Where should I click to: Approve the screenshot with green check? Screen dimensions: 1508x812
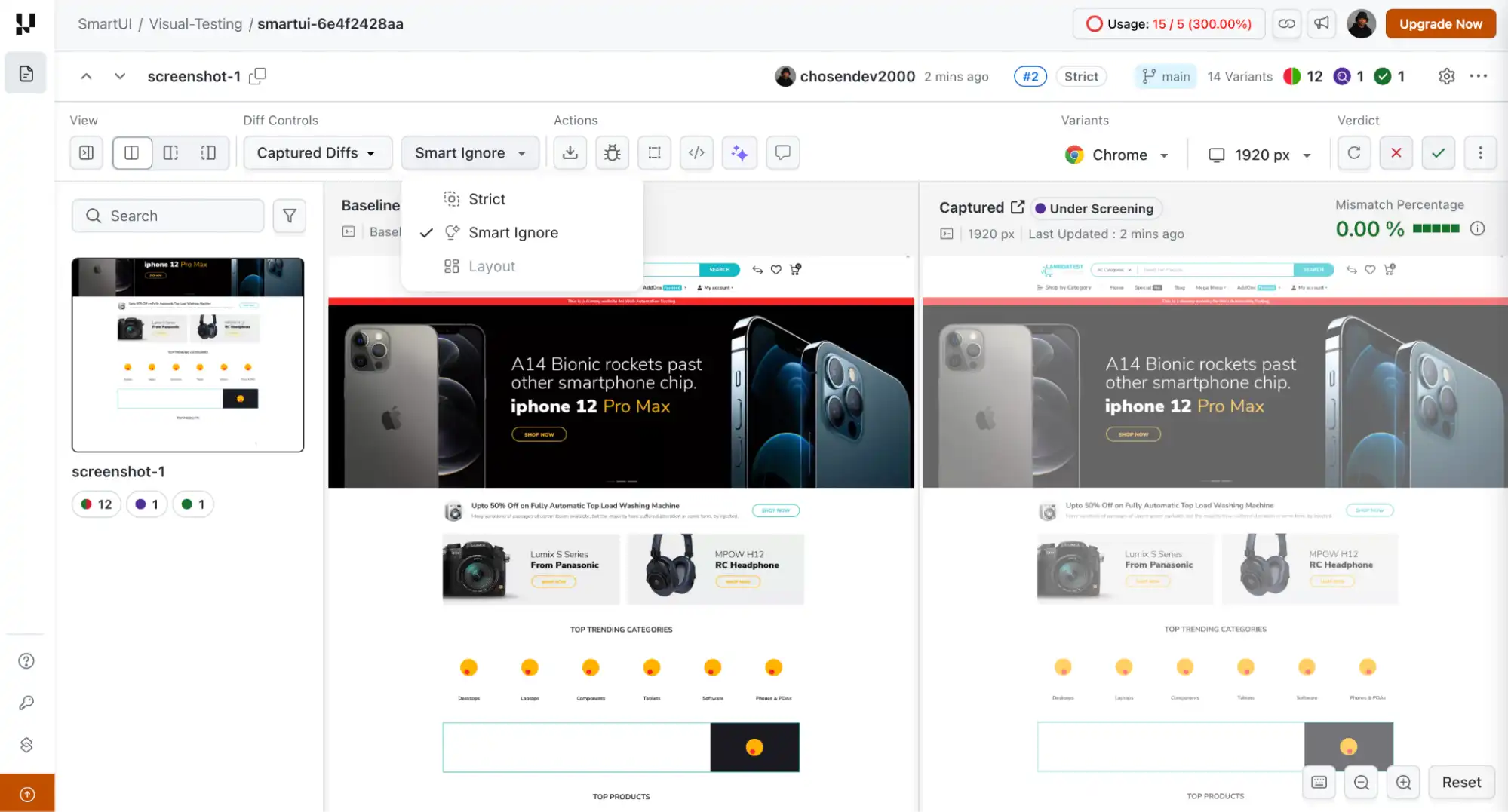point(1439,153)
